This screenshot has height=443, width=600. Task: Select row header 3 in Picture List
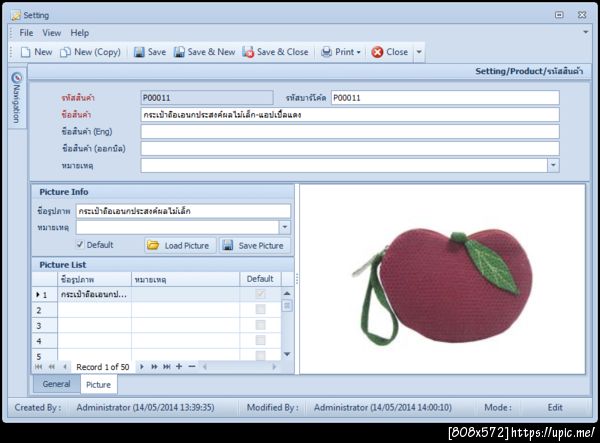pos(45,326)
